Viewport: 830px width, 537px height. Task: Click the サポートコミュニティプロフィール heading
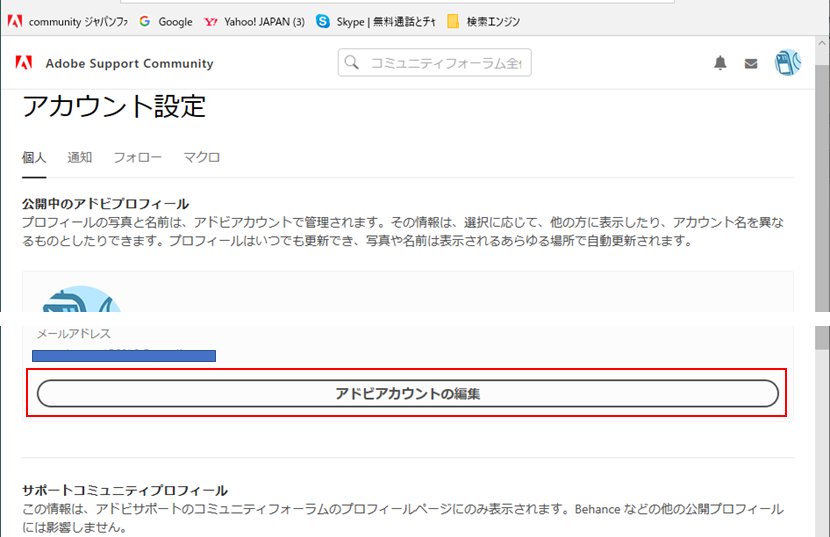125,490
